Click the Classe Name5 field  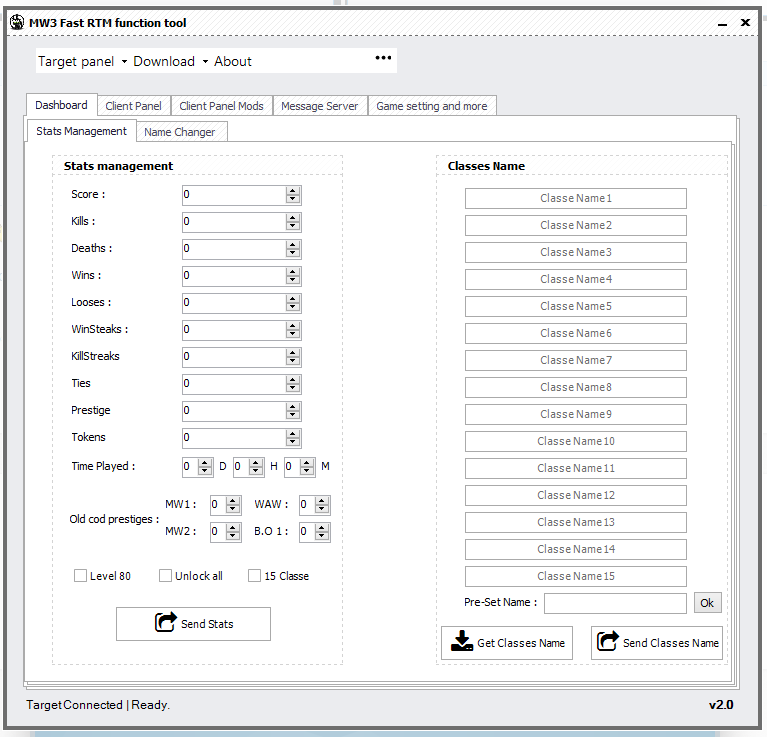(576, 306)
